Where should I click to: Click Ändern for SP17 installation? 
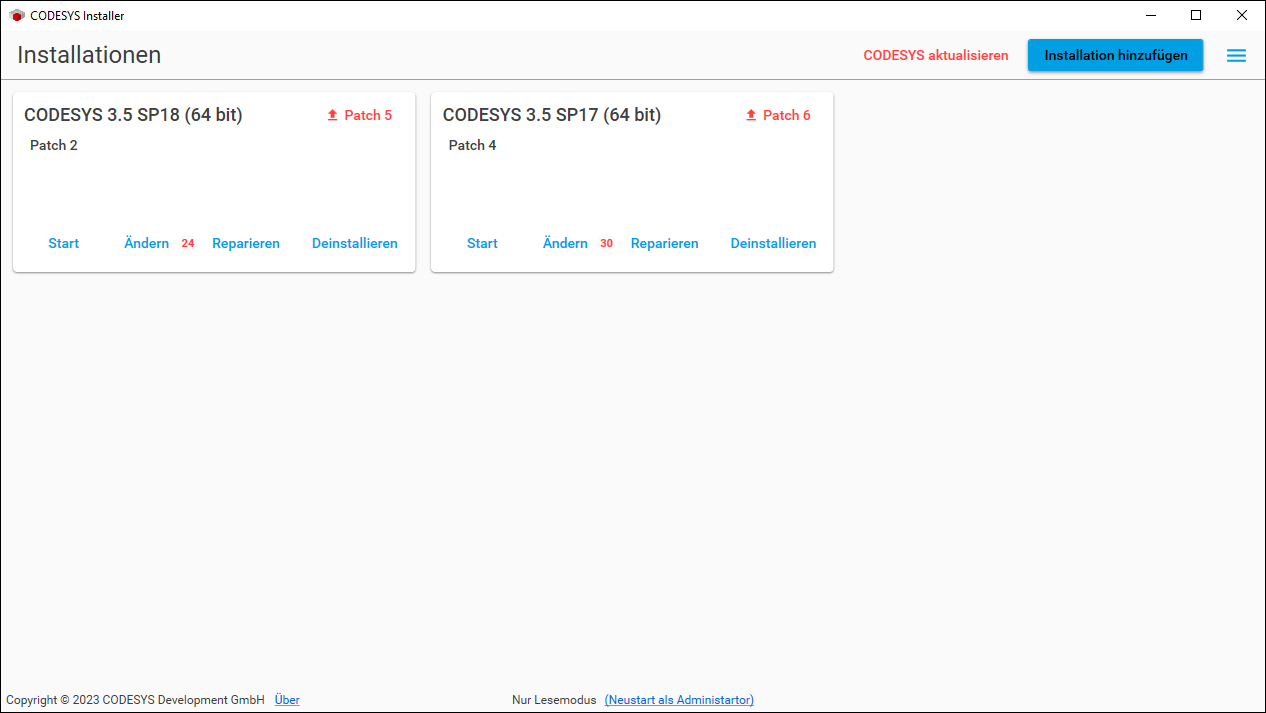coord(565,243)
